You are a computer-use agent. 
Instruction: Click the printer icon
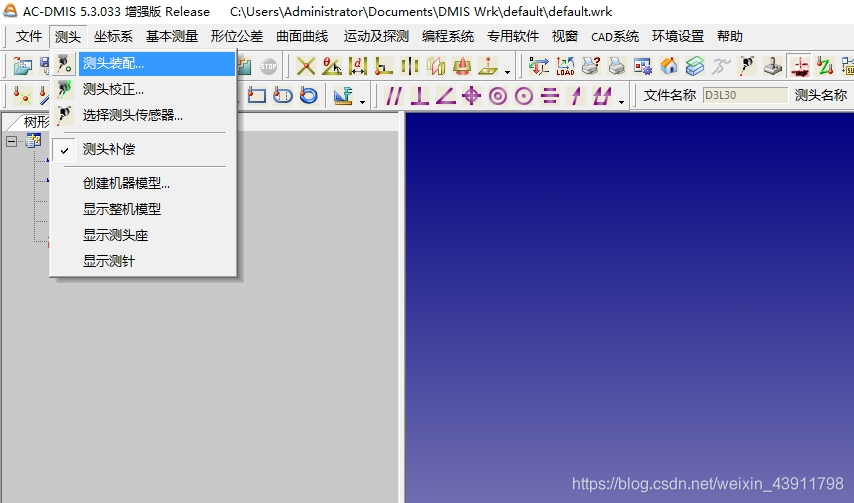617,66
